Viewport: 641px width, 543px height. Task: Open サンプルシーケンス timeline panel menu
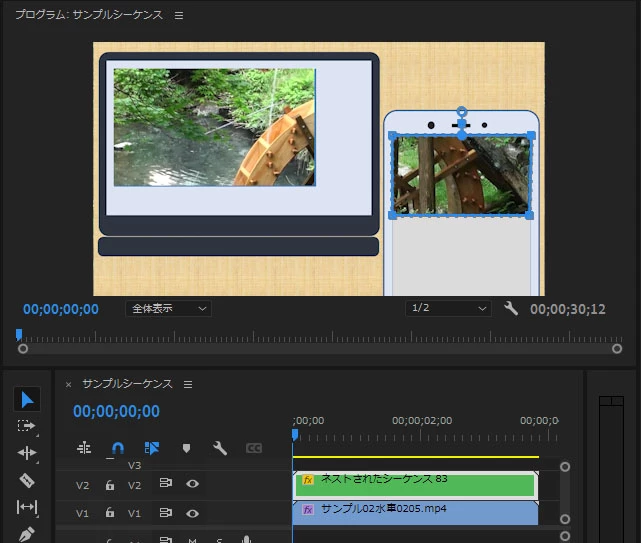pos(188,384)
